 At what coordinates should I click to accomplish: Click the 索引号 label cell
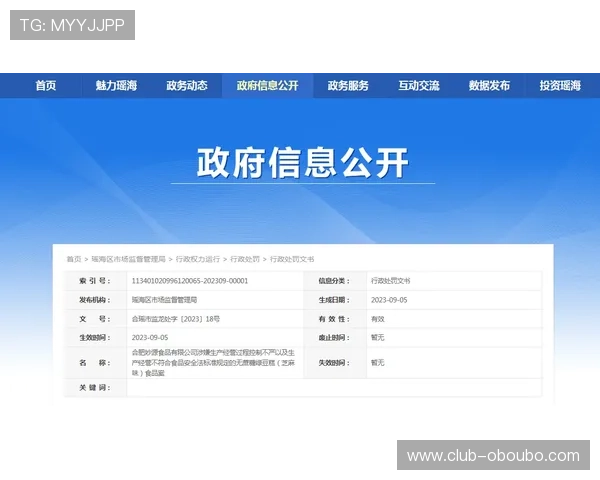coord(95,281)
